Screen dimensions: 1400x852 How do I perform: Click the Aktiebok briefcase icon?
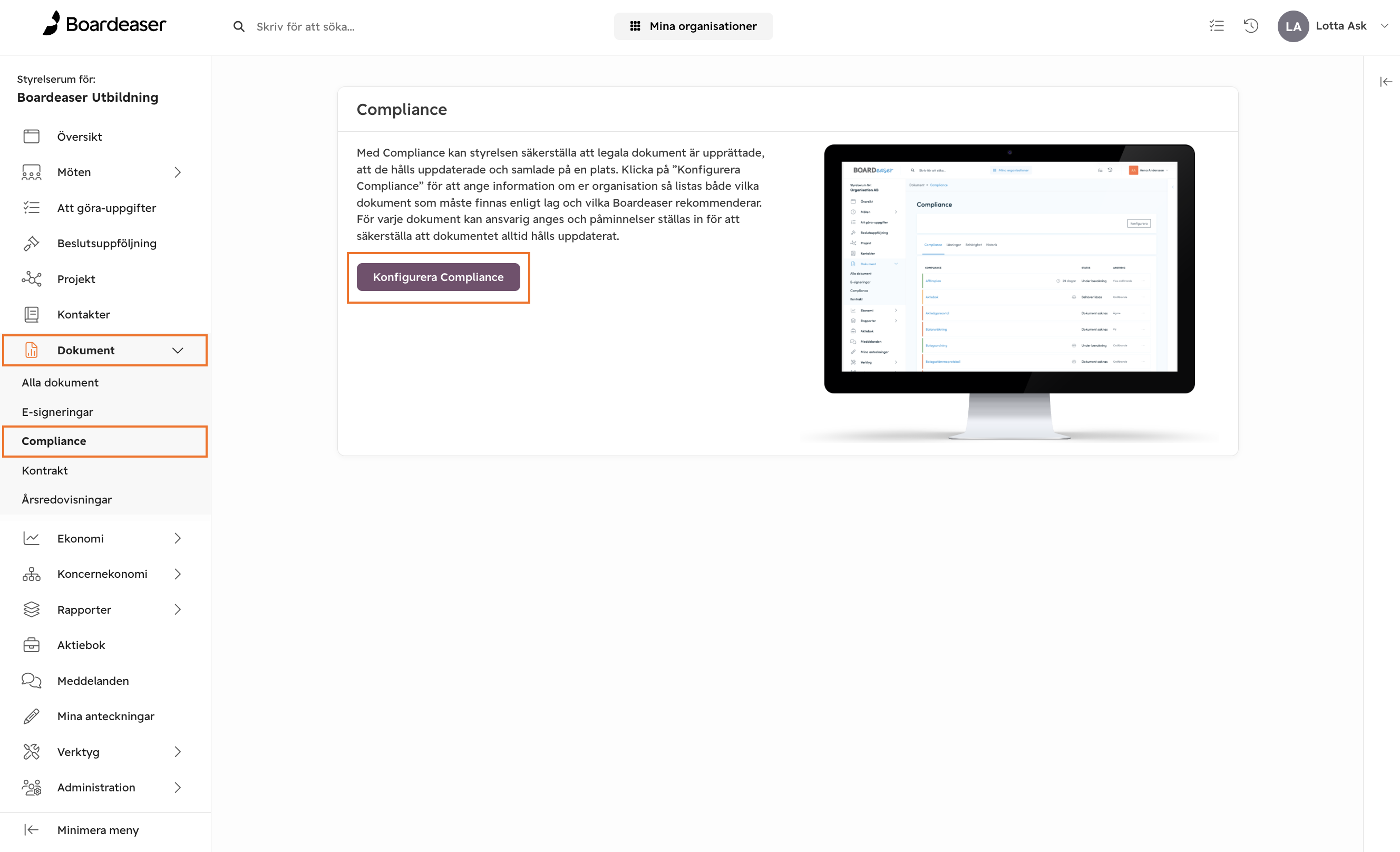click(31, 645)
